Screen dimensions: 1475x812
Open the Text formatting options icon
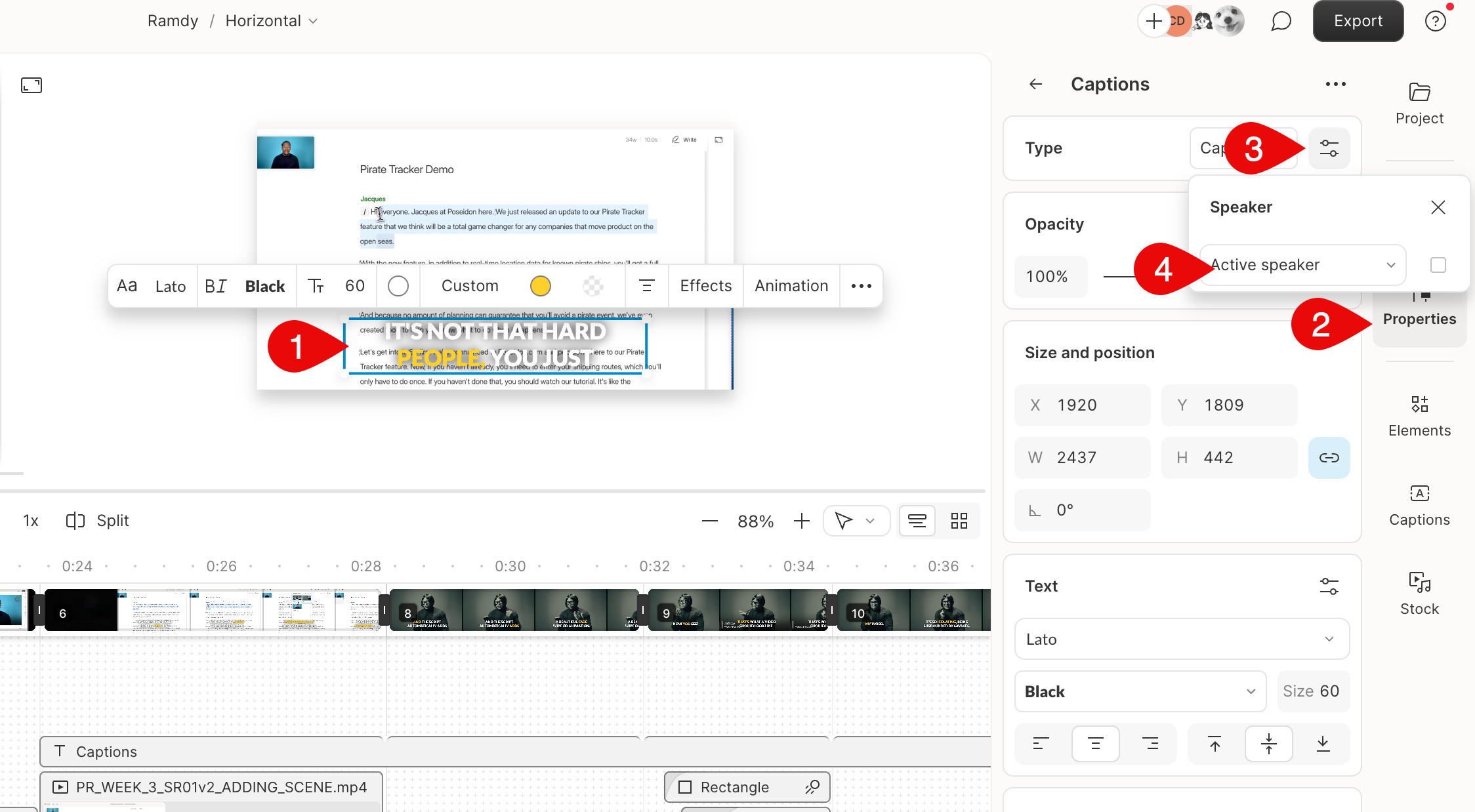tap(1329, 585)
